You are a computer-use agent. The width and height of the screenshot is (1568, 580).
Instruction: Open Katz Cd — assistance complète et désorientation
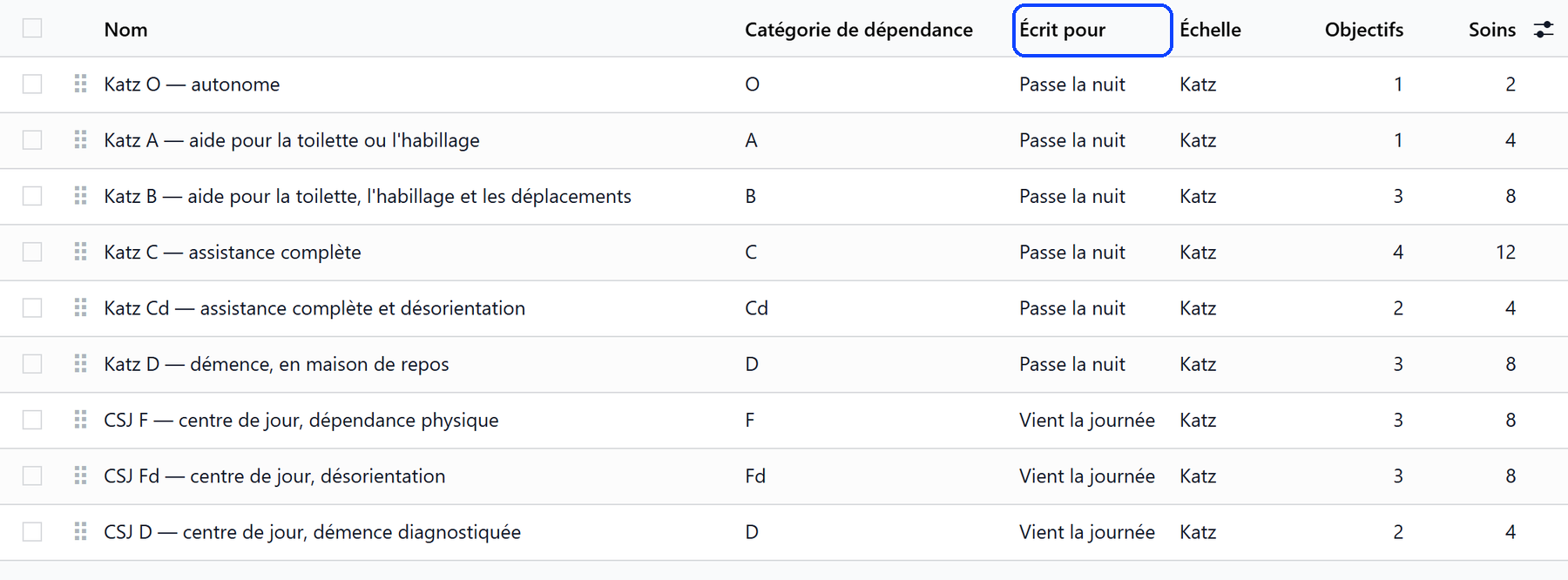click(x=314, y=308)
